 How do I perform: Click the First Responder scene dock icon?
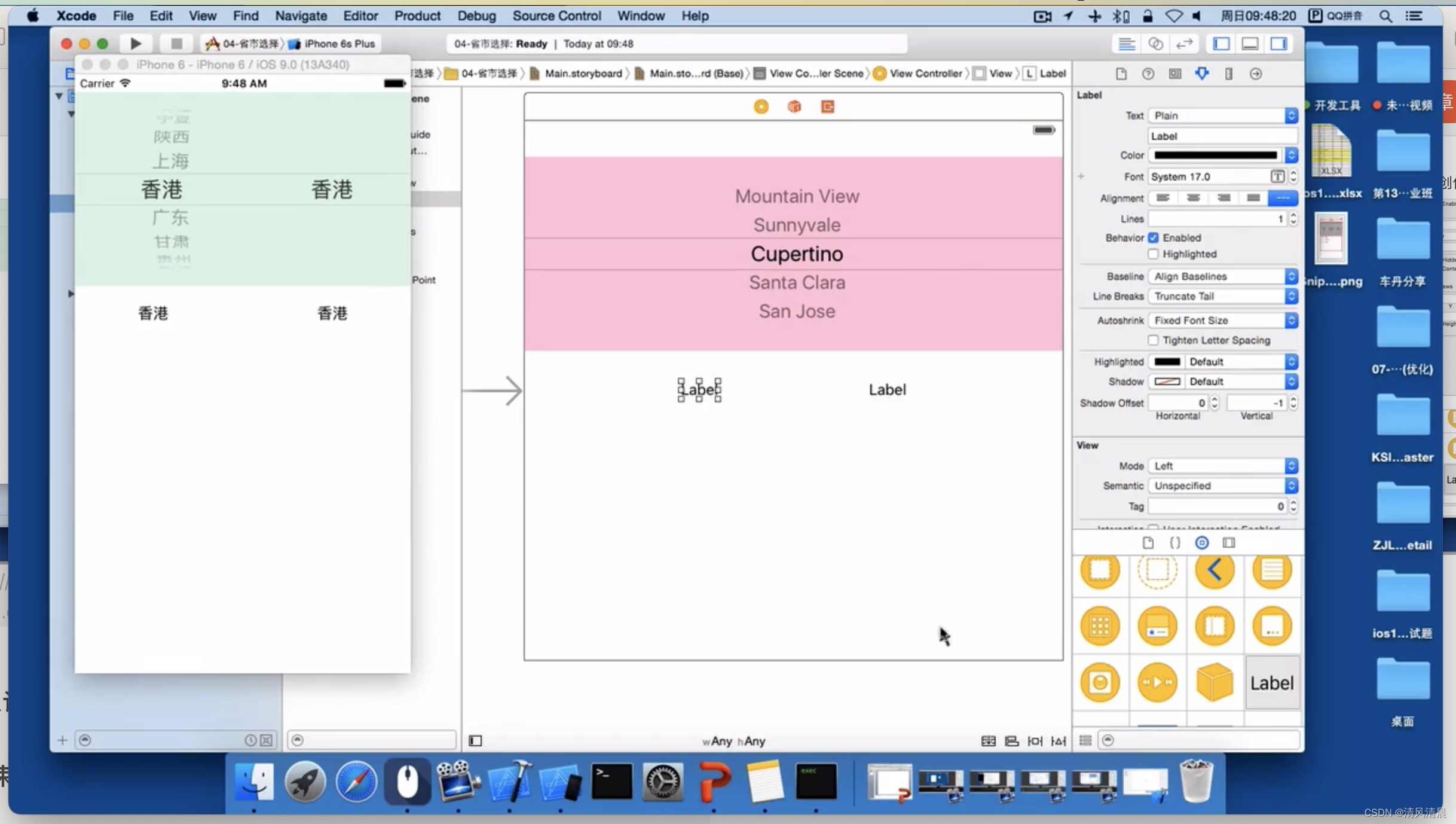coord(794,106)
